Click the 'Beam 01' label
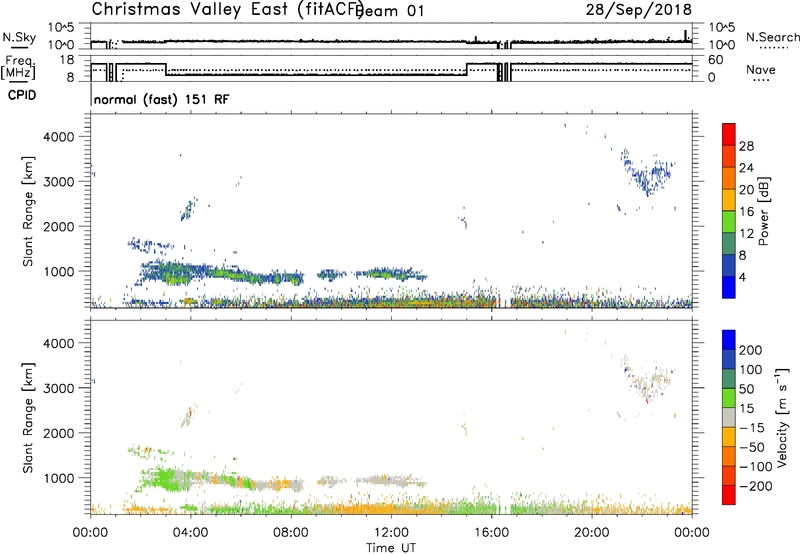This screenshot has height=554, width=800. (x=390, y=10)
